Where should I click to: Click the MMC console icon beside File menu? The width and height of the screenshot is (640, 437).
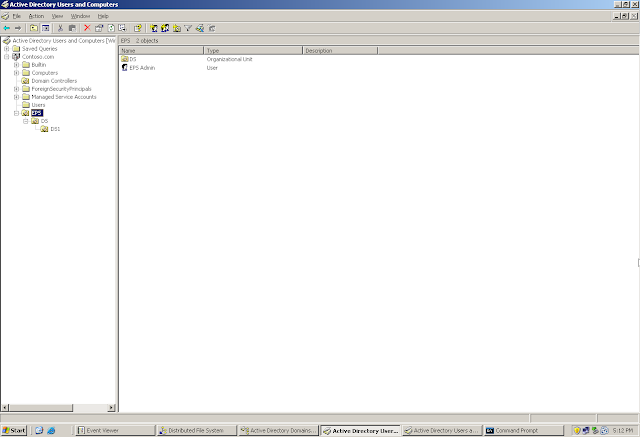click(x=5, y=16)
